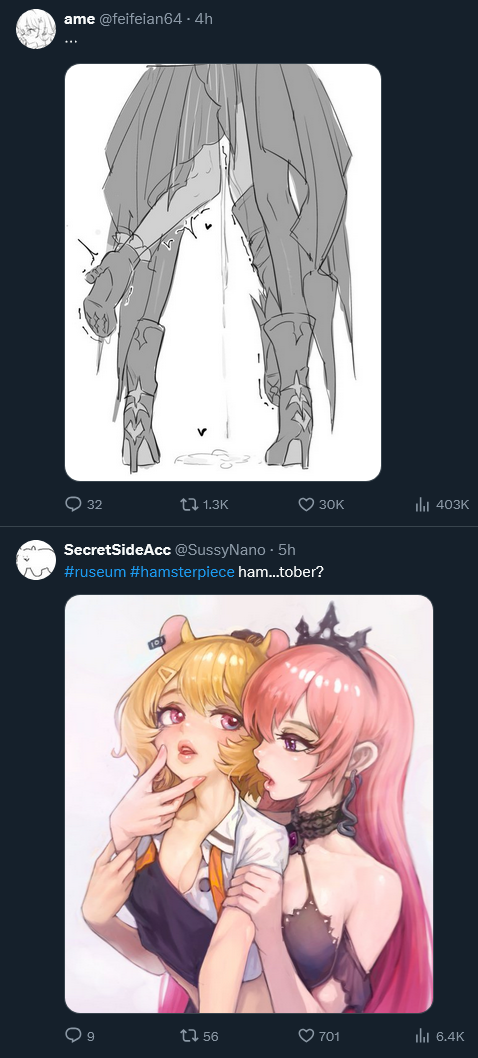This screenshot has height=1058, width=478.
Task: Reply to SecretSideAcc's post
Action: pos(73,1036)
